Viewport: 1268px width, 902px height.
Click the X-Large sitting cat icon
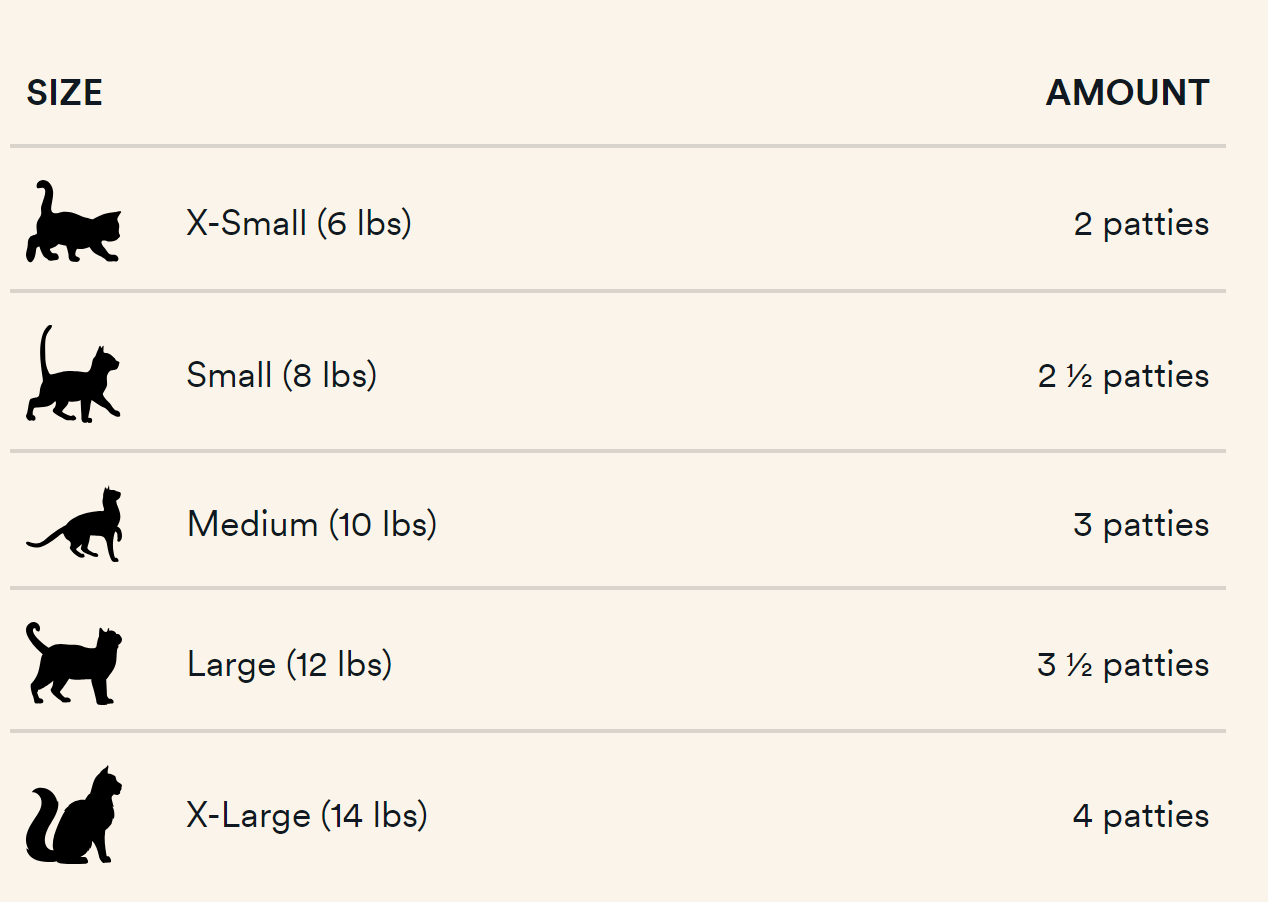click(74, 815)
